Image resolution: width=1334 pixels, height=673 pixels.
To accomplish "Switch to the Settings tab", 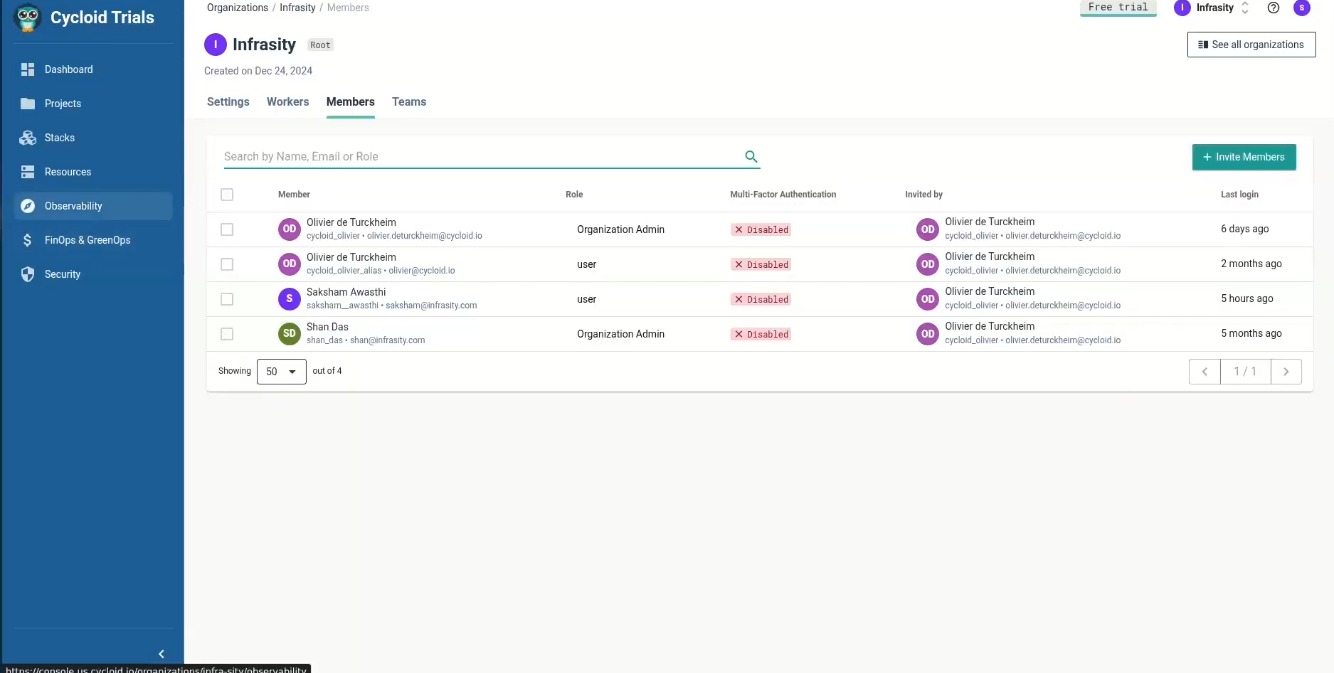I will pos(228,102).
